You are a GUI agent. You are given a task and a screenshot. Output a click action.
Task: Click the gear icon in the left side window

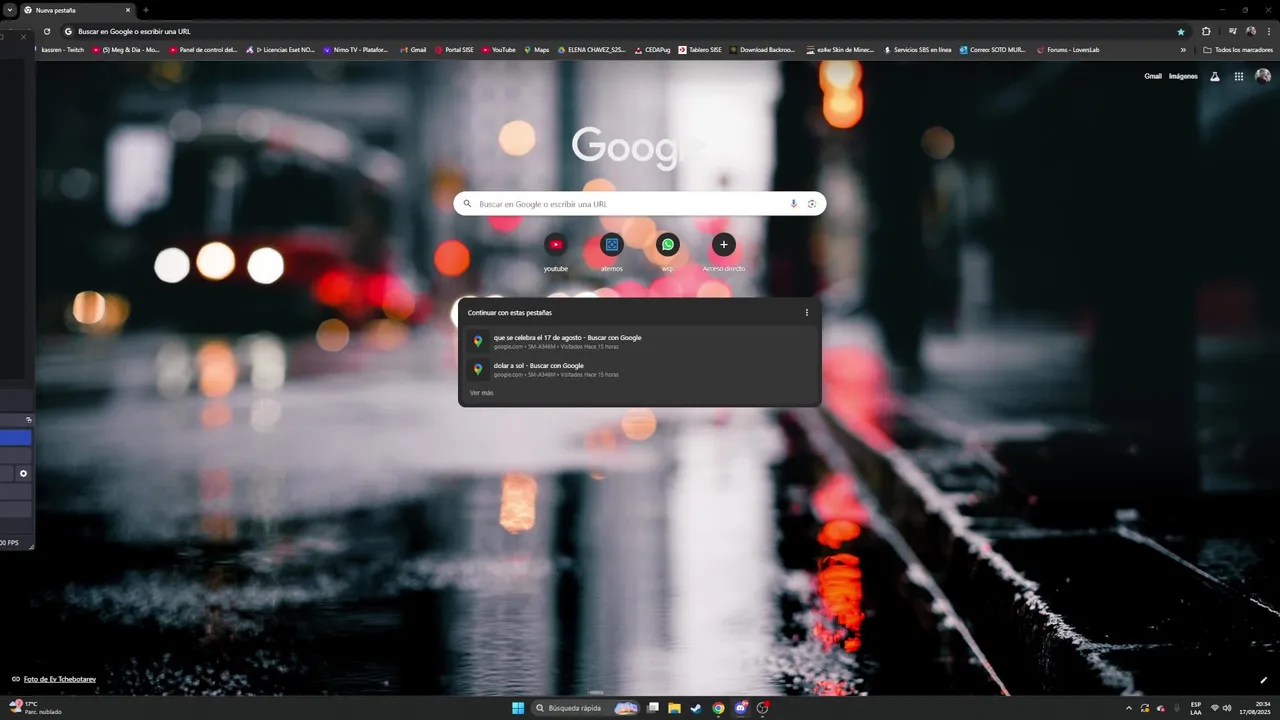click(24, 474)
